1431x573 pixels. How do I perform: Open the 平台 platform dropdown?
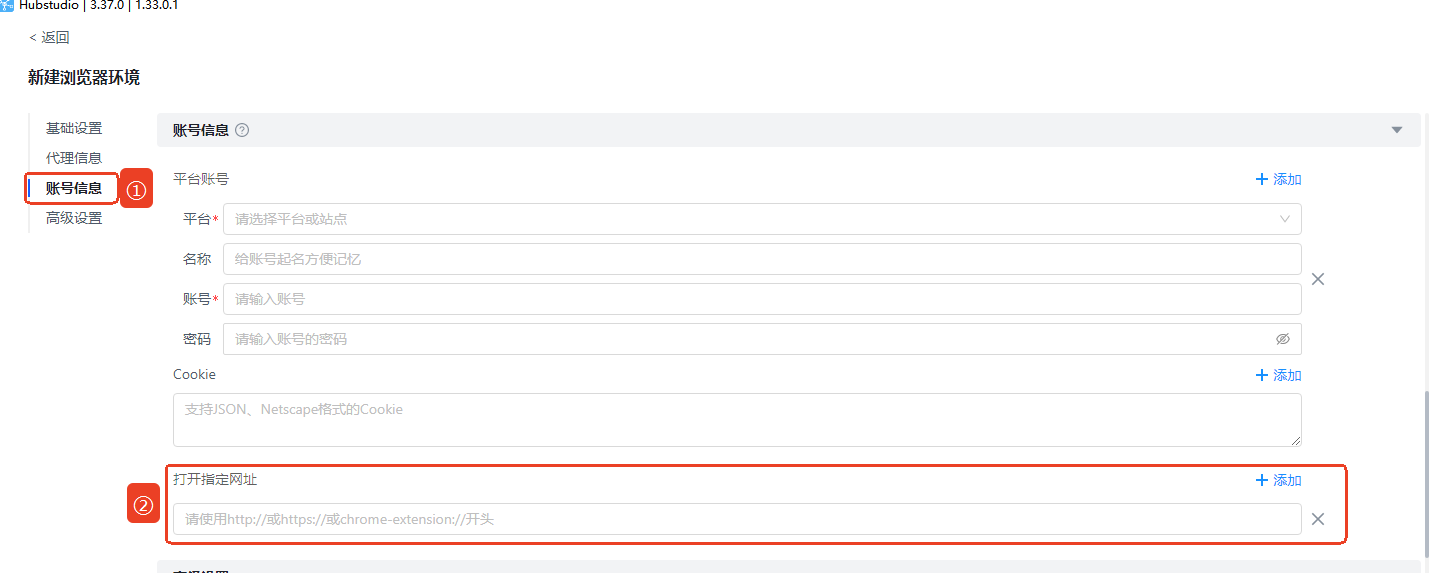(762, 219)
